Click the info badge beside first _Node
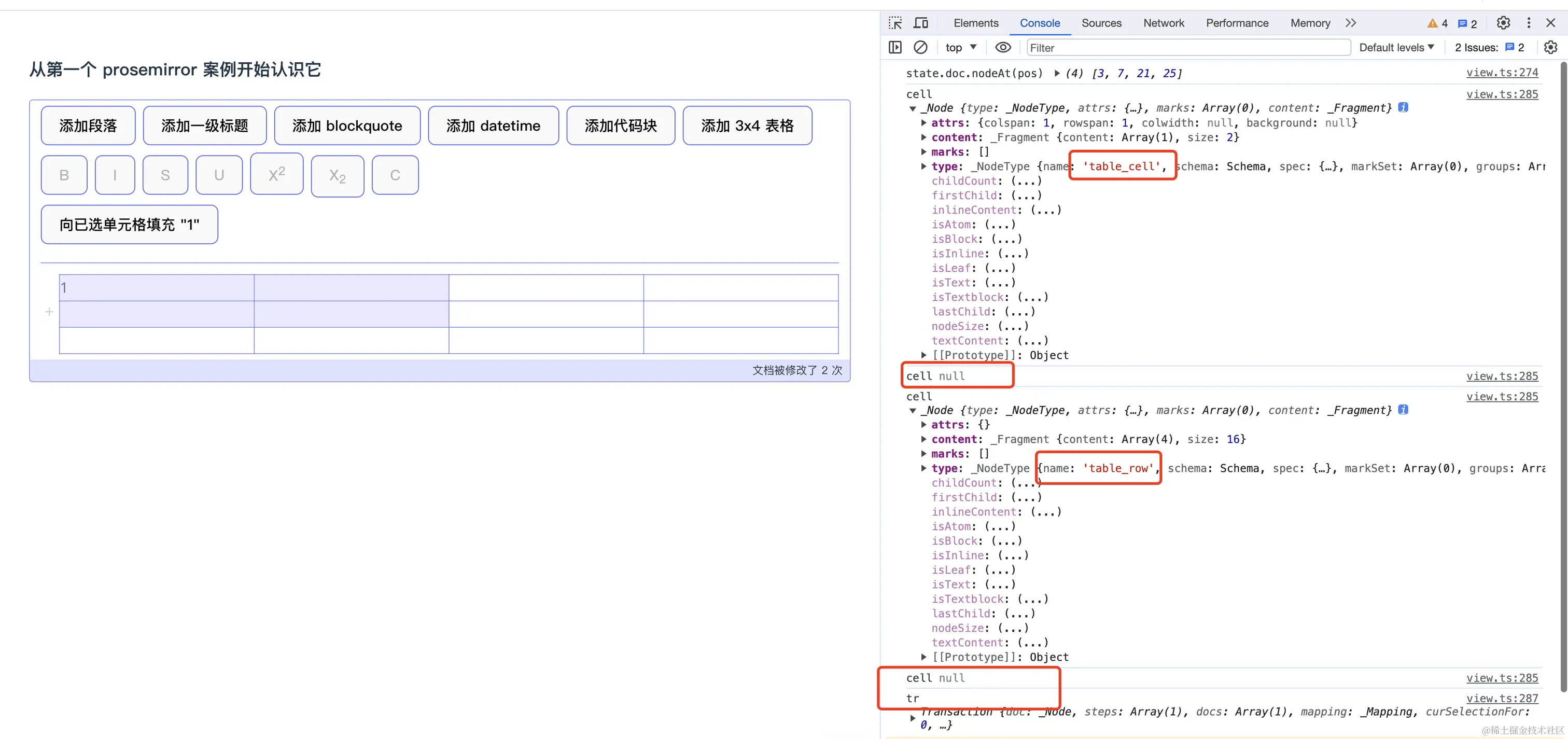 click(1403, 108)
